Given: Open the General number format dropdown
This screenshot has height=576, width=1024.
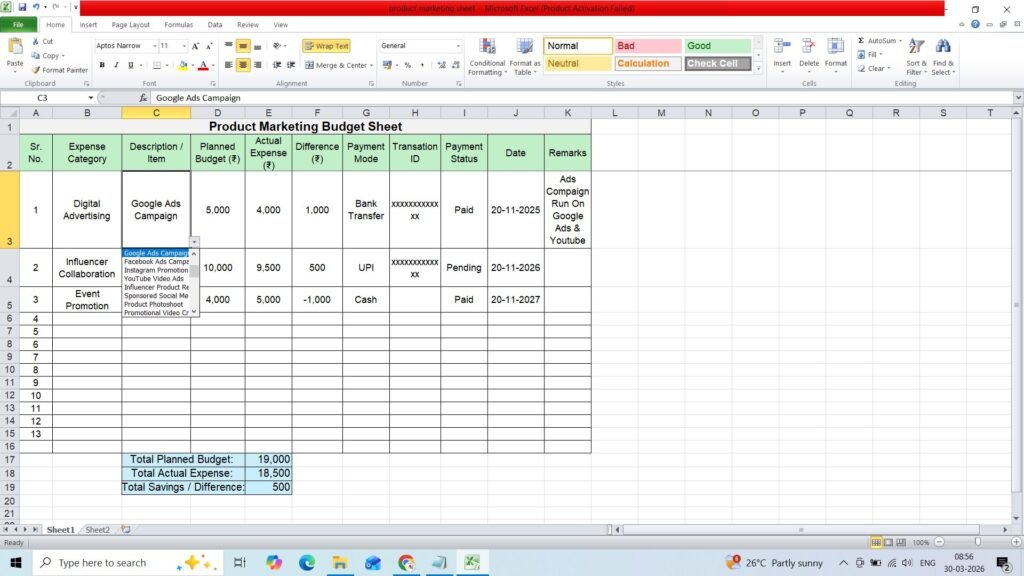Looking at the screenshot, I should click(458, 46).
